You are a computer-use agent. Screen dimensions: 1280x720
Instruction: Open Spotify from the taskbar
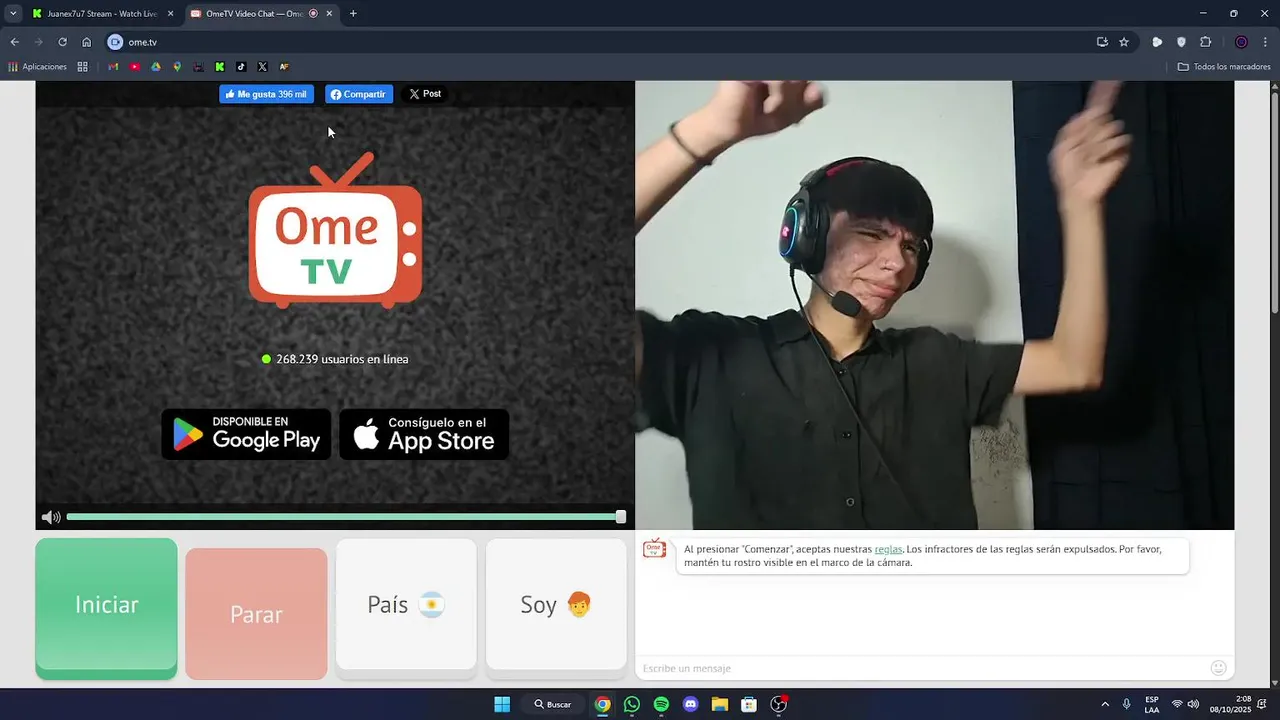661,704
